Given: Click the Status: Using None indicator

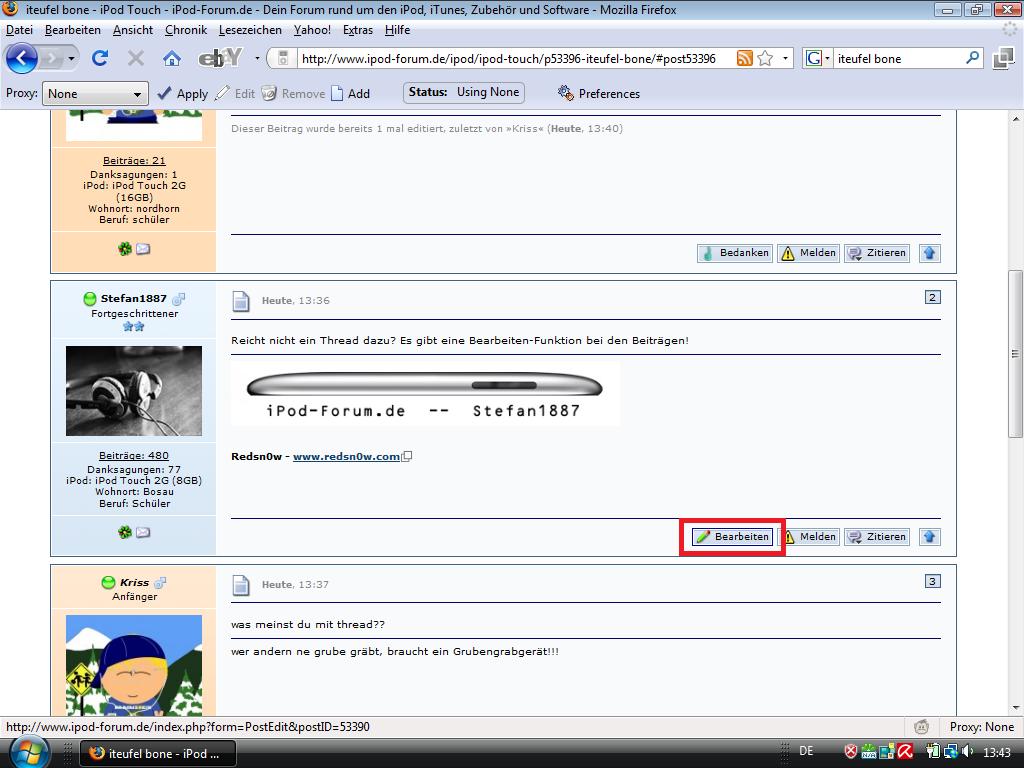Looking at the screenshot, I should tap(464, 93).
